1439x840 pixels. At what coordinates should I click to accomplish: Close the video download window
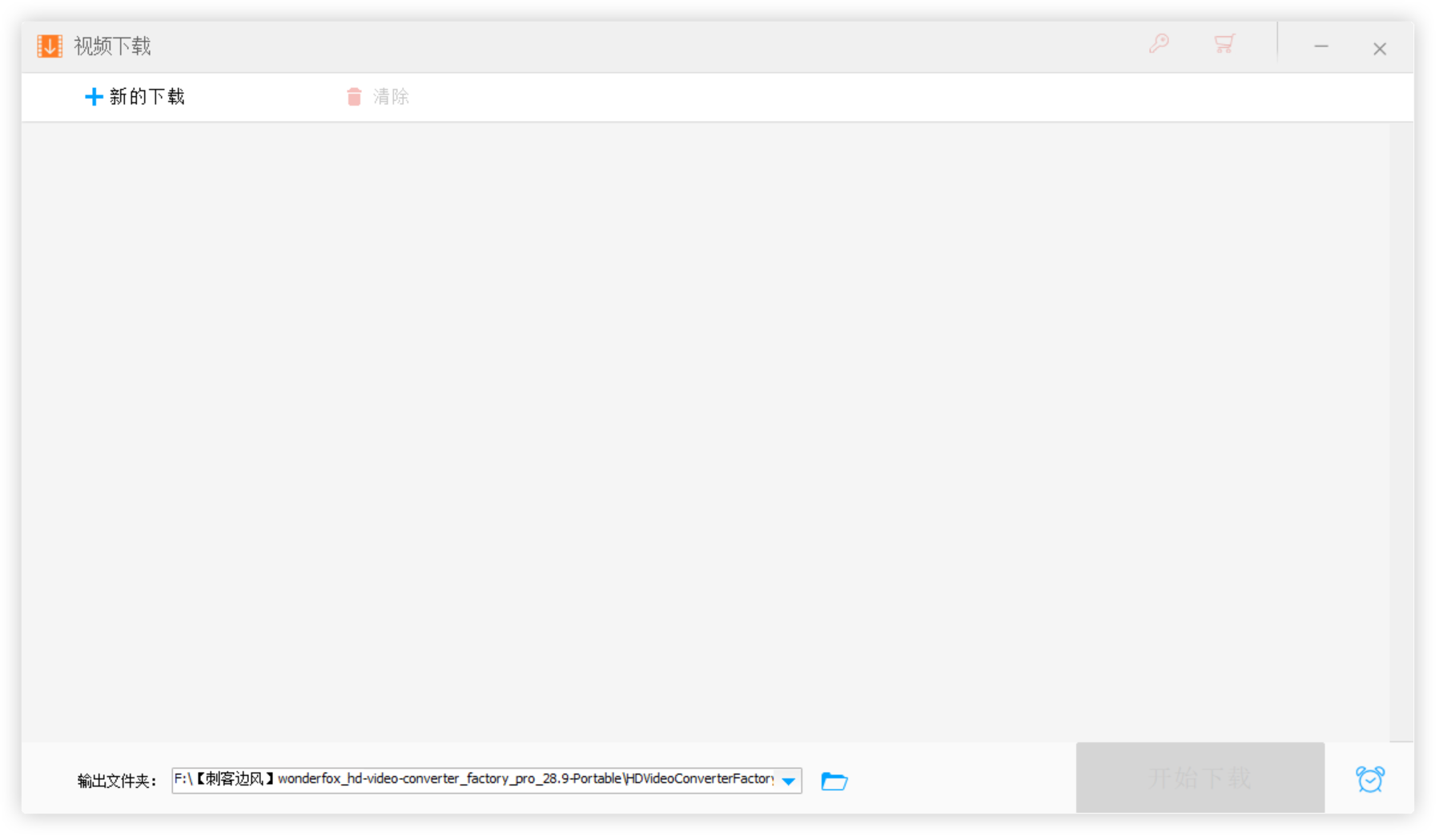point(1380,49)
